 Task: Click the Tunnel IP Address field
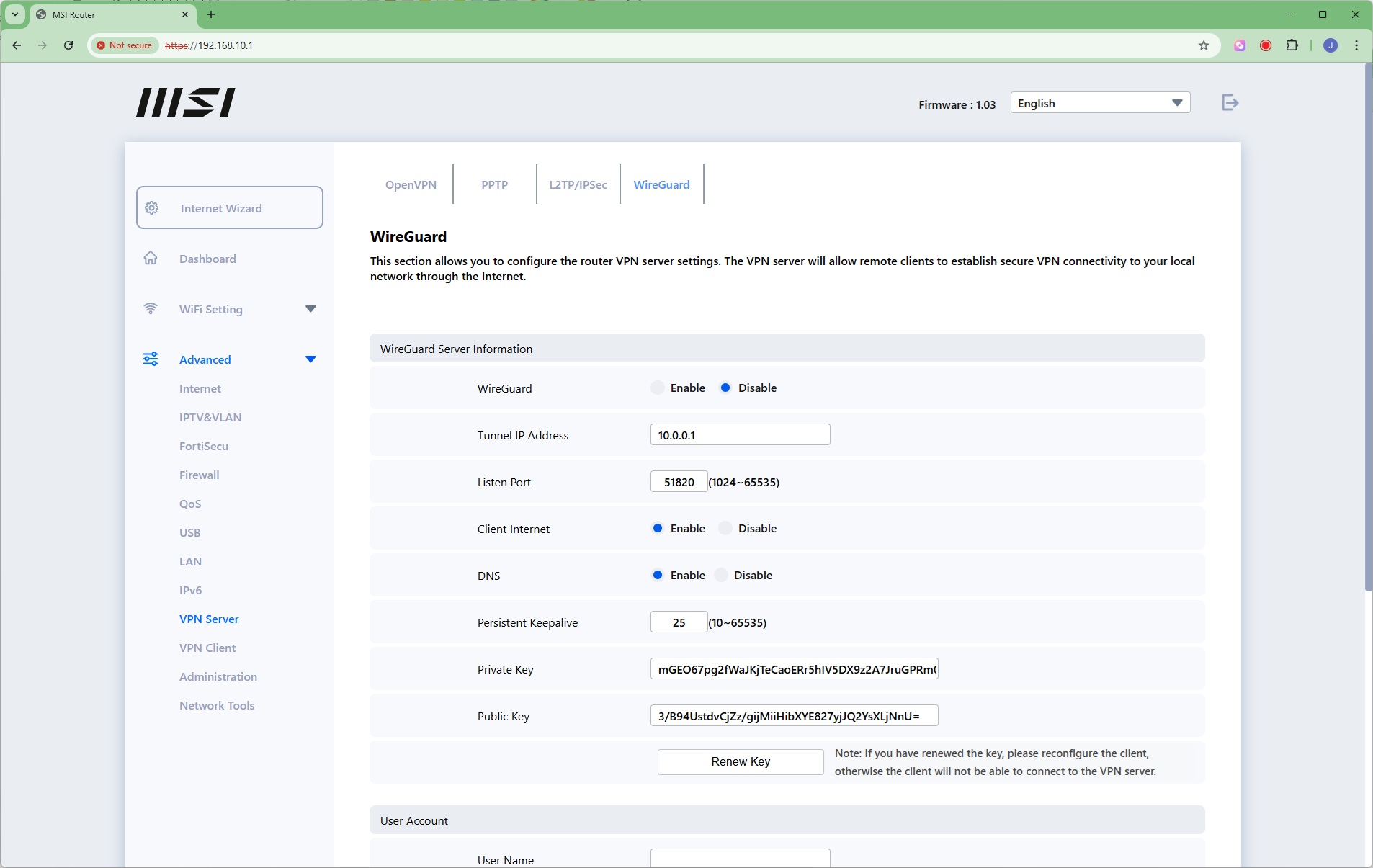(740, 435)
